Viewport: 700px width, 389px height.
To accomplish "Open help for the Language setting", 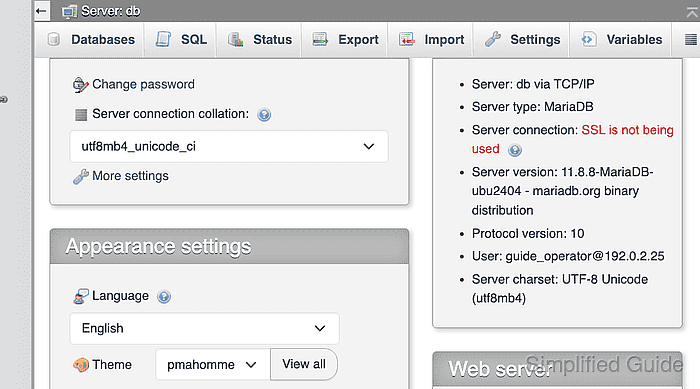I will 164,297.
